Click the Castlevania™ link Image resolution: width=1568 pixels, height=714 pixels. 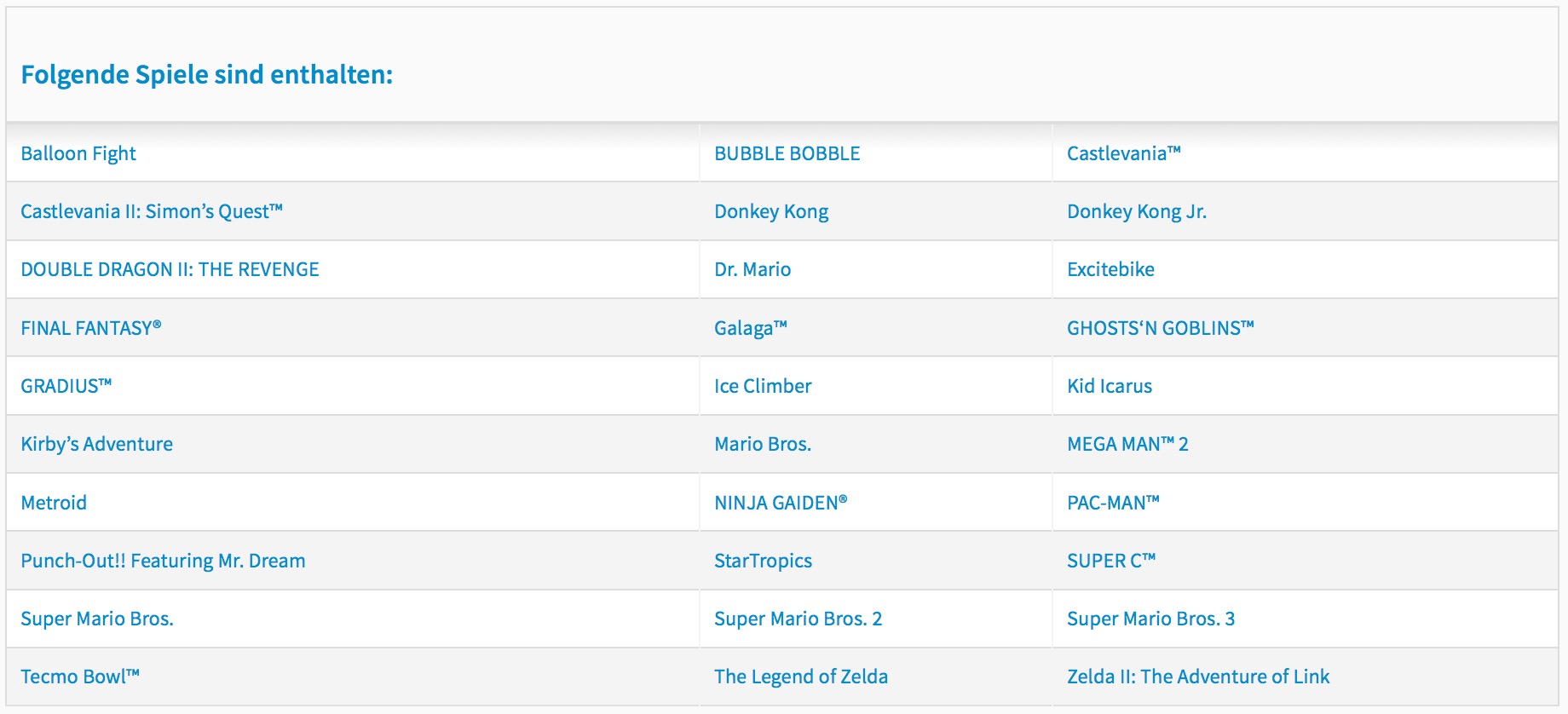(1124, 153)
